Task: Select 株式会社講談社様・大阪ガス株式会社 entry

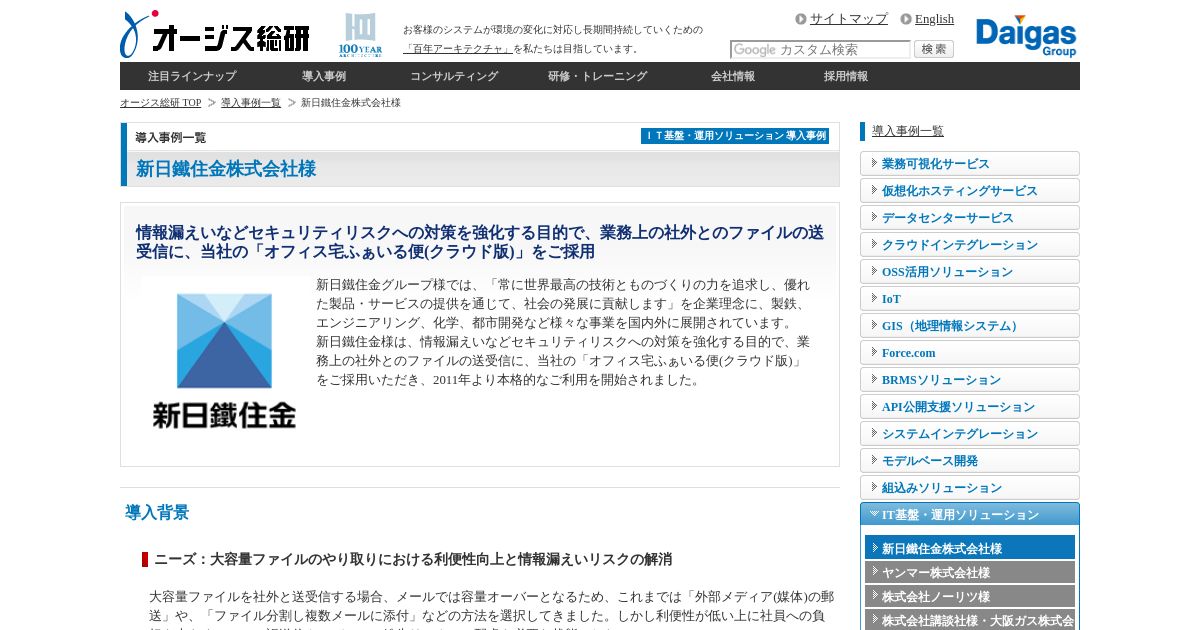Action: click(x=970, y=620)
